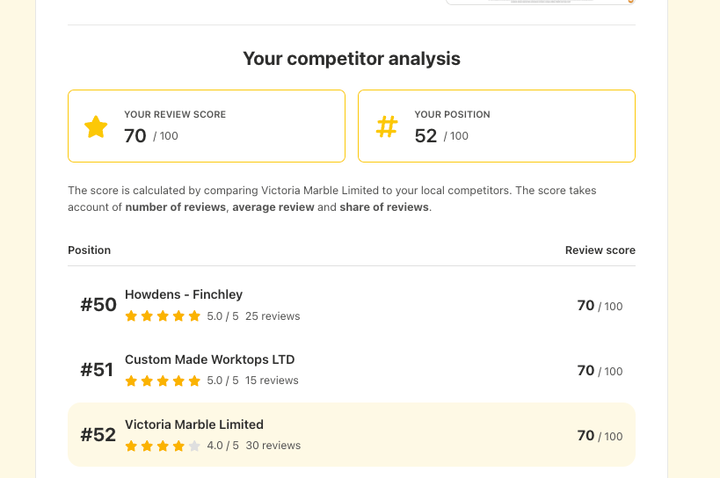Click the first yellow star under Victoria Marble Limited
Image resolution: width=720 pixels, height=478 pixels.
coord(131,446)
